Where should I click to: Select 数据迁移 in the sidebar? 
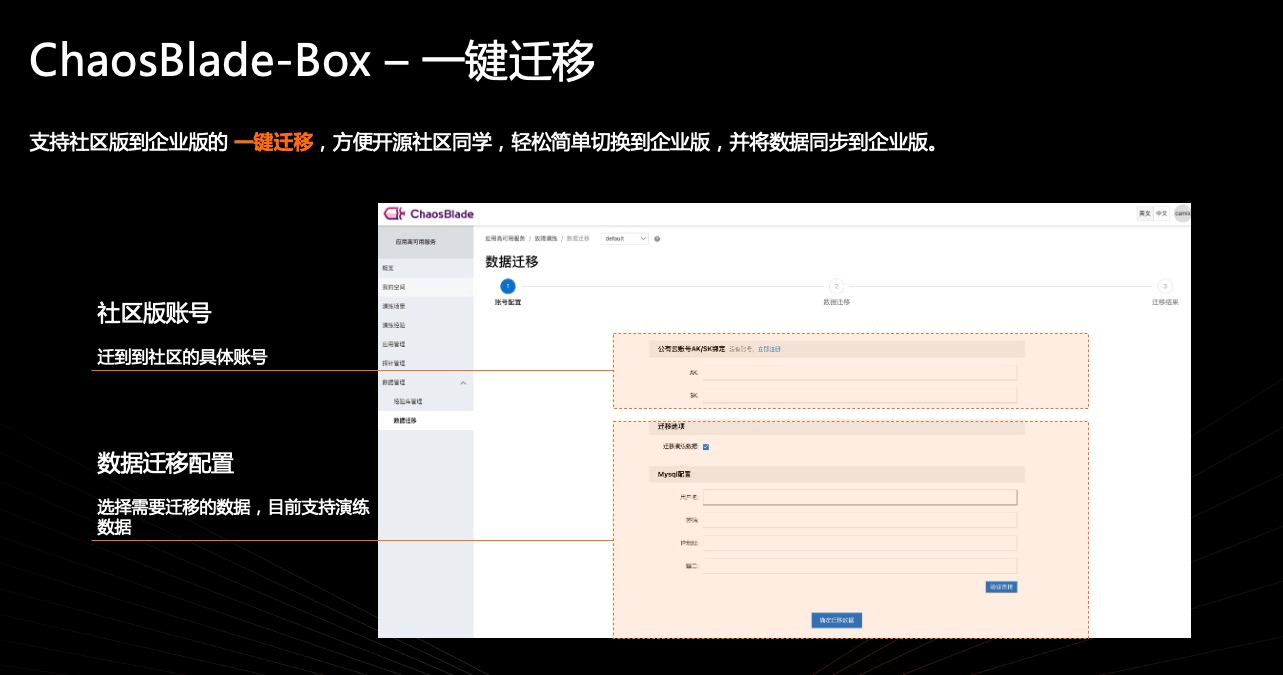(405, 421)
